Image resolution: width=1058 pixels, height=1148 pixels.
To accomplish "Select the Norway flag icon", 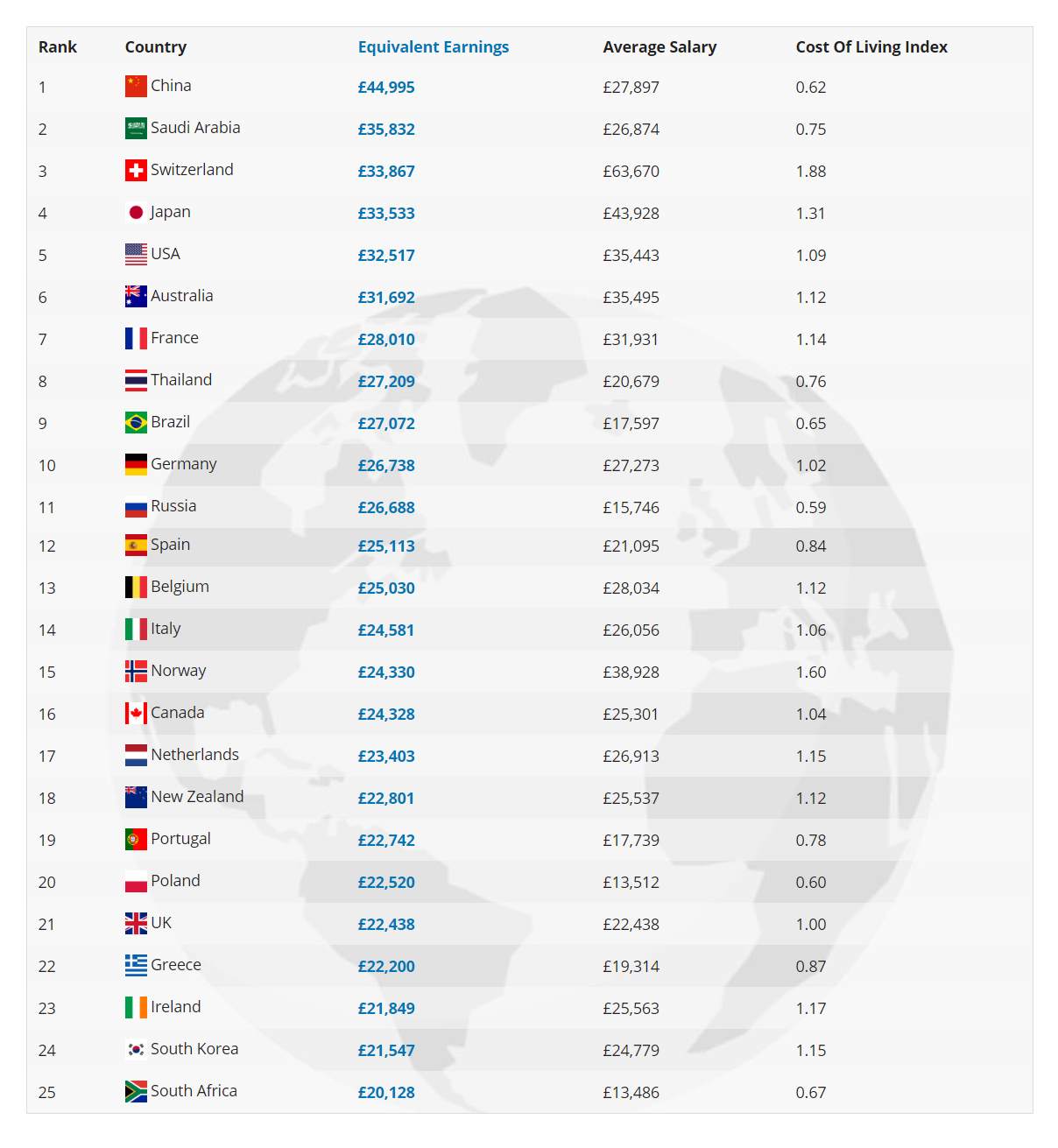I will (x=136, y=671).
